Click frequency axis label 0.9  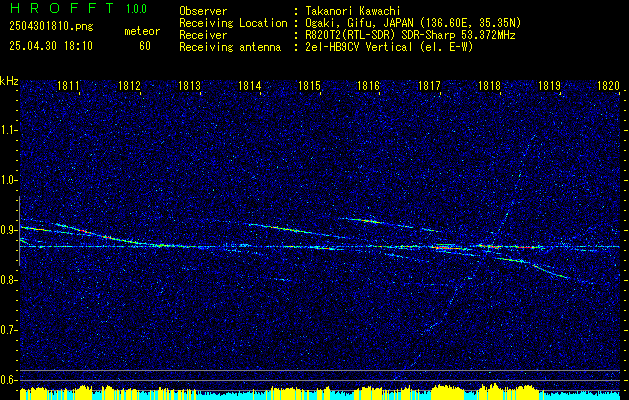[8, 230]
